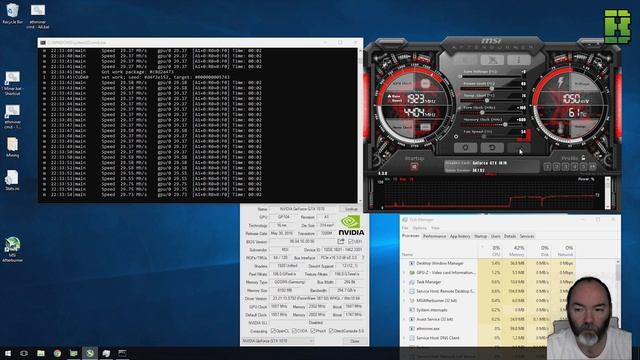Click the Temp Limit slider handle
This screenshot has height=360, width=640.
click(x=487, y=100)
